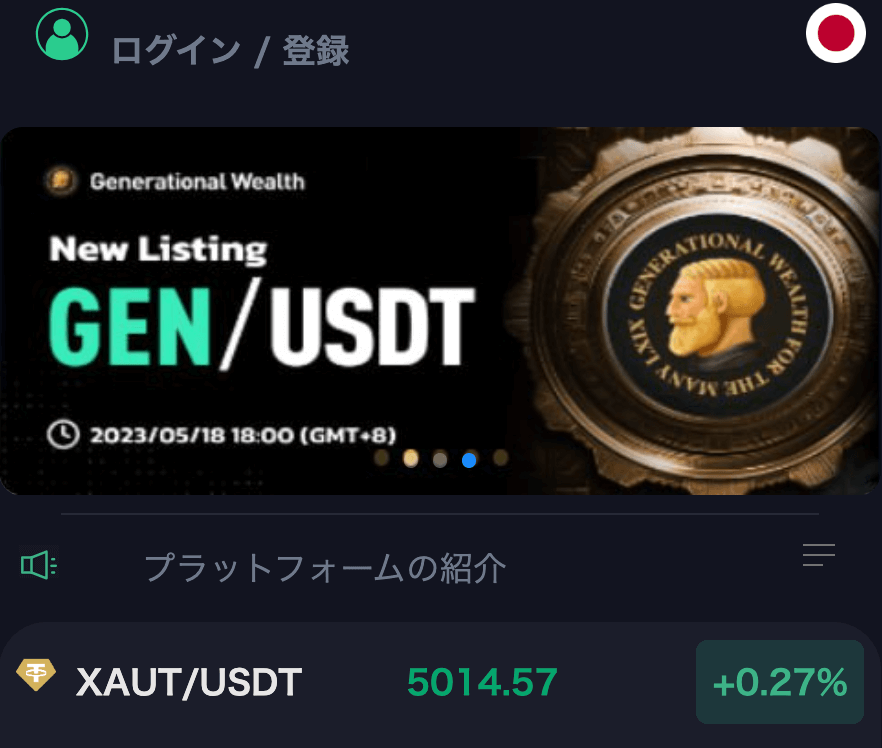
Task: Select the first carousel dot indicator
Action: click(x=382, y=458)
